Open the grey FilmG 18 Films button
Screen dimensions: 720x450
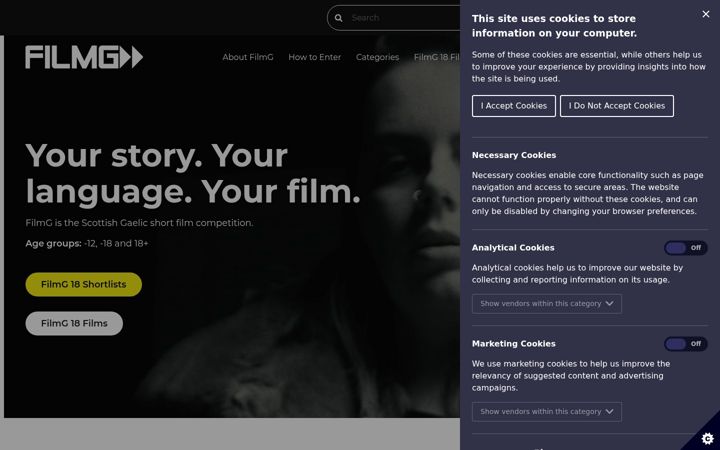pyautogui.click(x=74, y=323)
